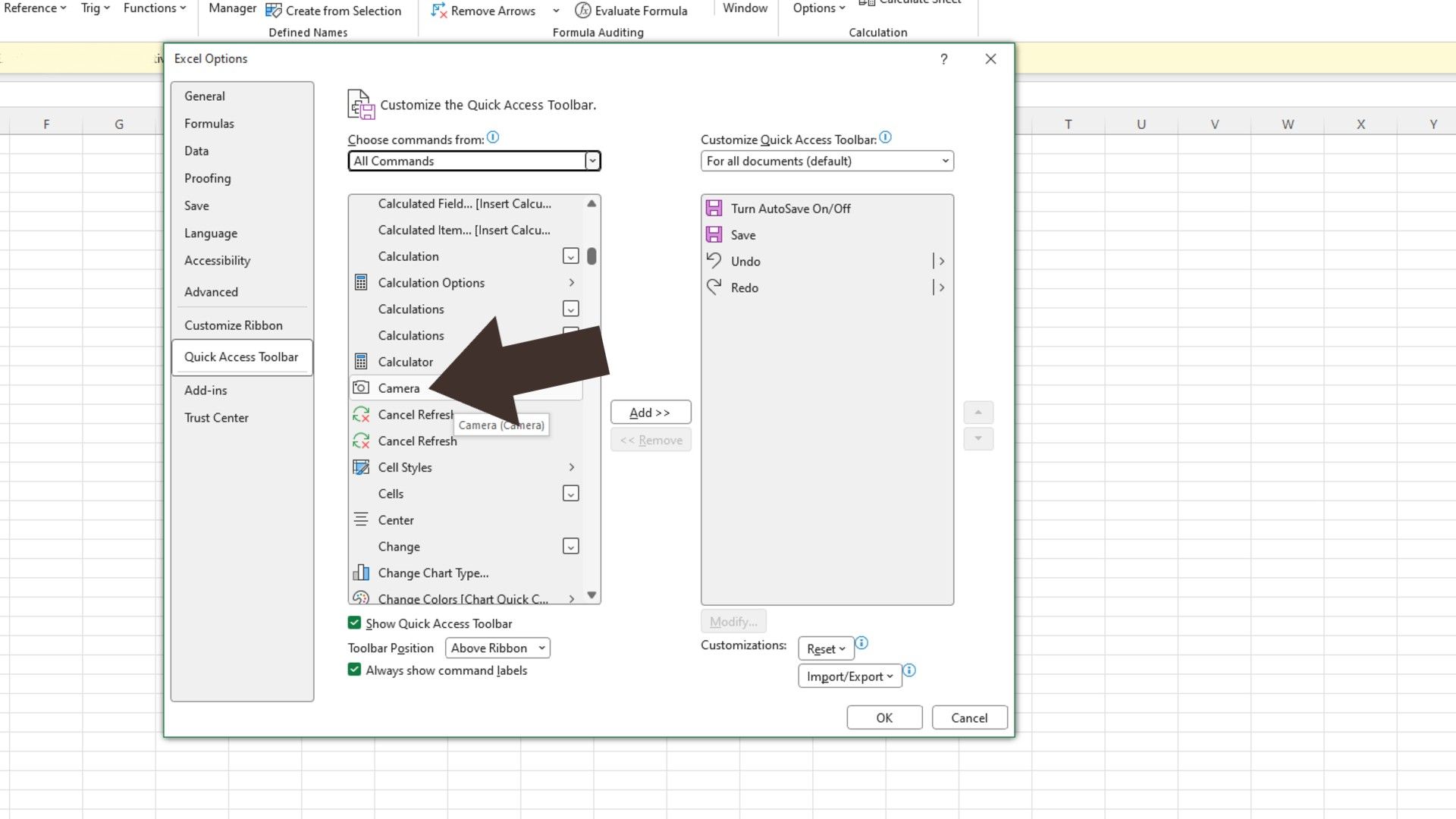Screen dimensions: 1456x819
Task: Toggle Show Quick Access Toolbar checkbox
Action: pos(354,623)
